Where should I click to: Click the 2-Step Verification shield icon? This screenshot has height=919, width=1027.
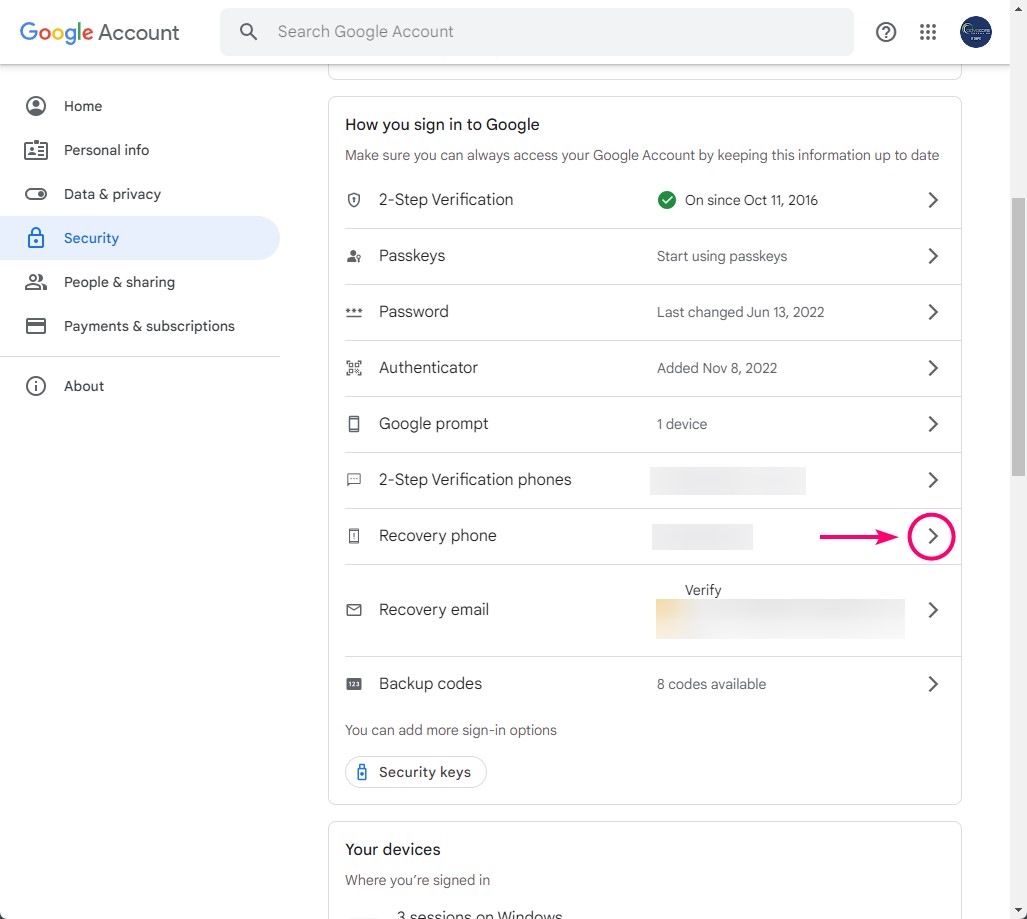click(x=354, y=200)
